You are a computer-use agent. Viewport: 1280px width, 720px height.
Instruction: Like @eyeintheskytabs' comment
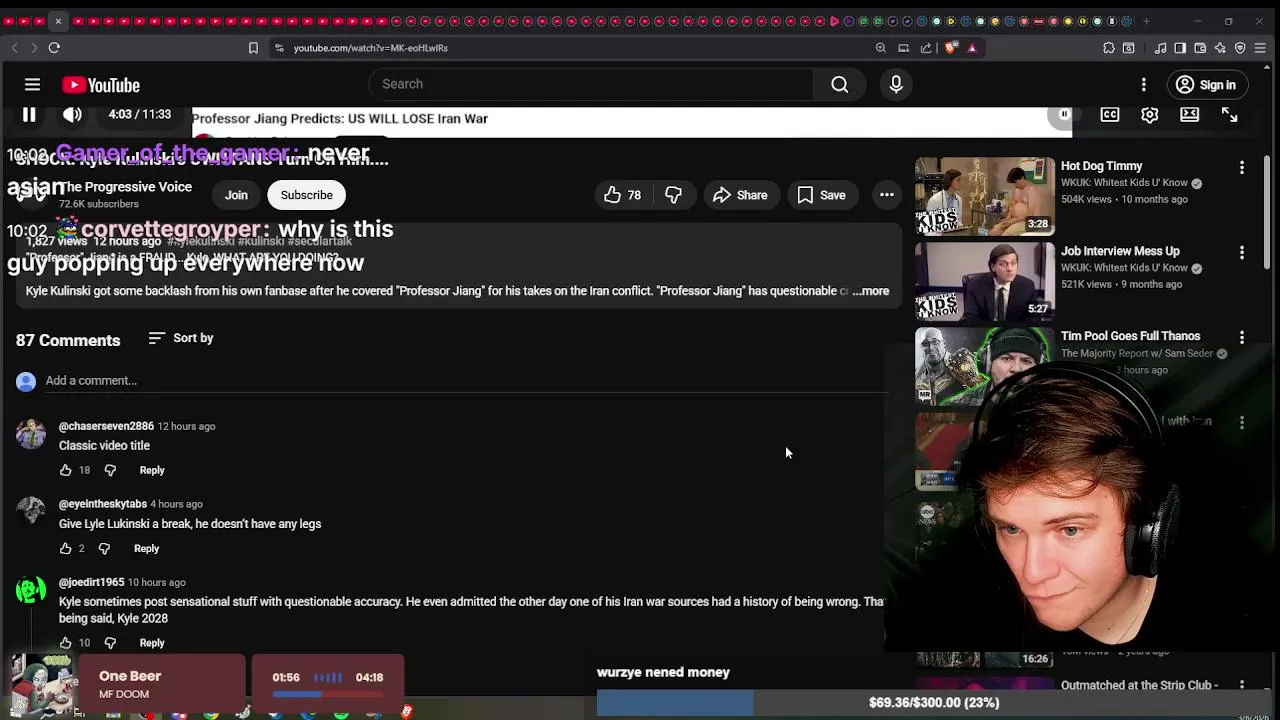(x=66, y=548)
